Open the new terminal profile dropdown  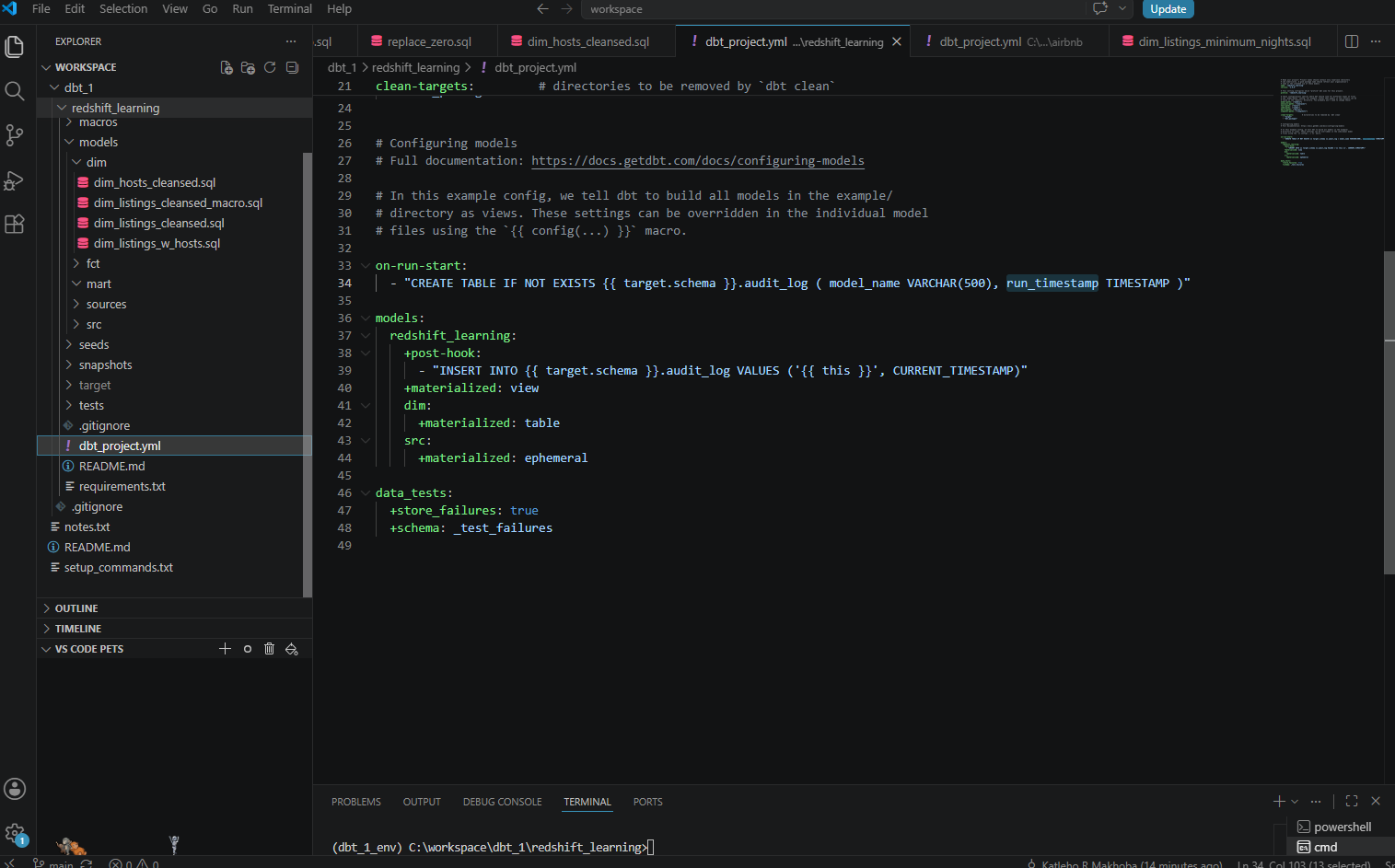[1295, 802]
